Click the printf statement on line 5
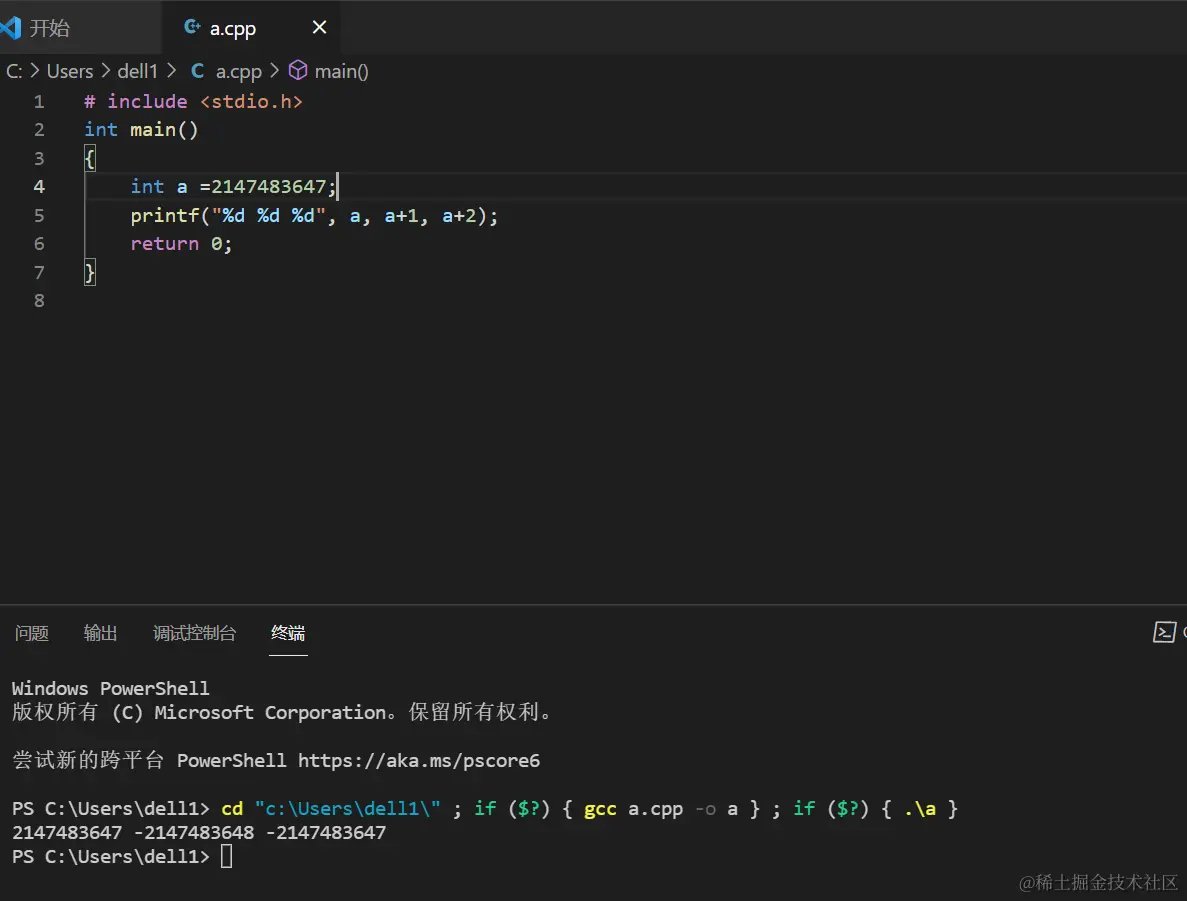Image resolution: width=1187 pixels, height=901 pixels. tap(314, 216)
